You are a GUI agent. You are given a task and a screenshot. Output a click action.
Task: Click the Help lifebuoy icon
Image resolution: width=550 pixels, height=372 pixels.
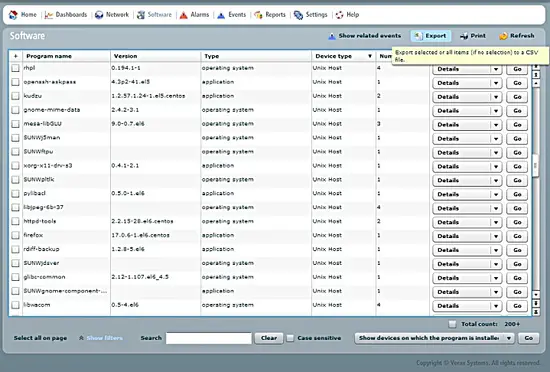[339, 15]
